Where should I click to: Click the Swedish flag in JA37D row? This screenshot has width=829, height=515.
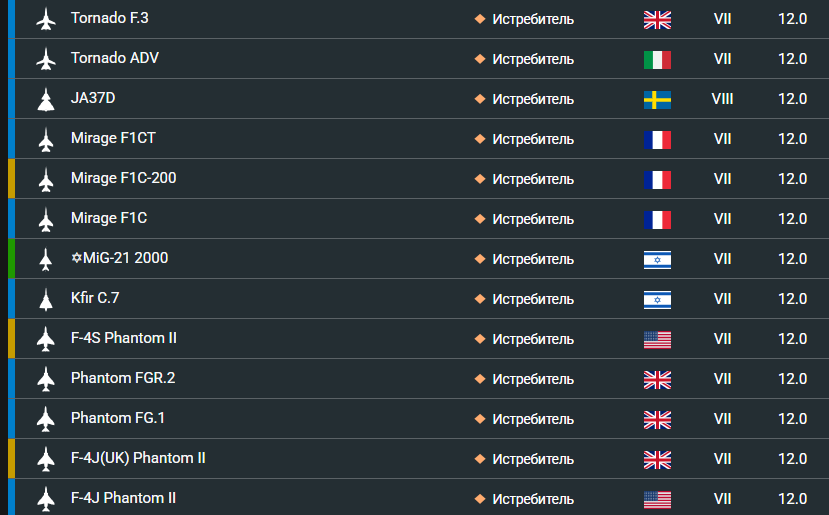(x=657, y=100)
